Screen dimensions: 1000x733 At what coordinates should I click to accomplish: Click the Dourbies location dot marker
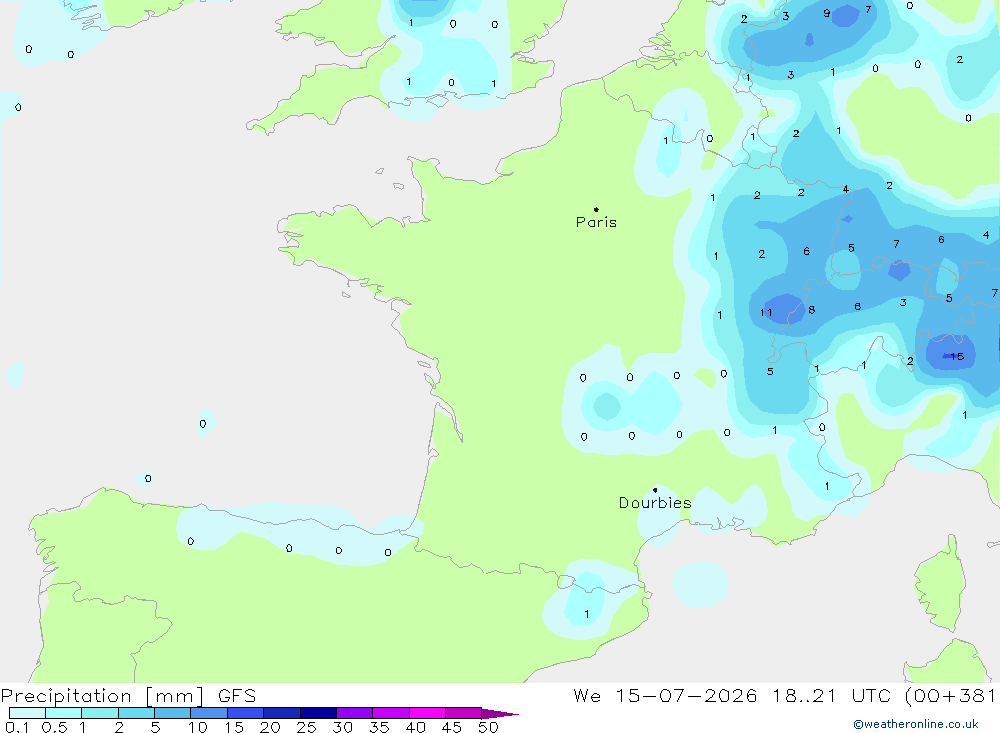click(x=655, y=490)
